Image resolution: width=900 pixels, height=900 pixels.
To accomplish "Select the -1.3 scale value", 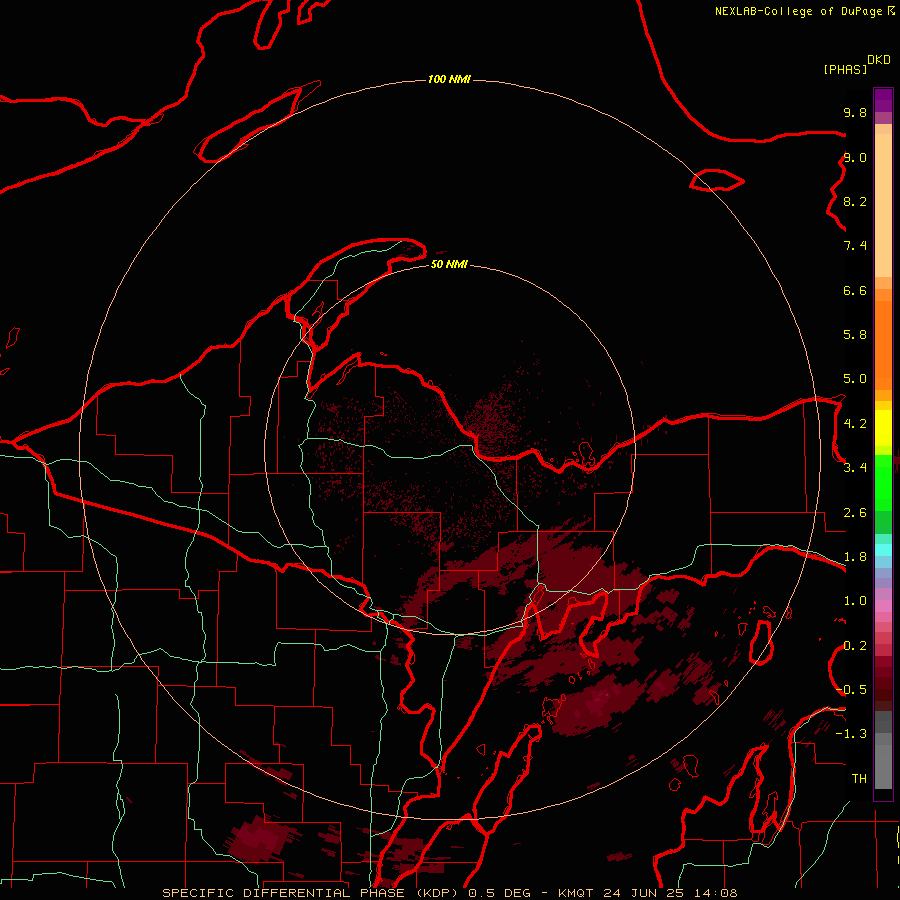I will click(x=851, y=734).
